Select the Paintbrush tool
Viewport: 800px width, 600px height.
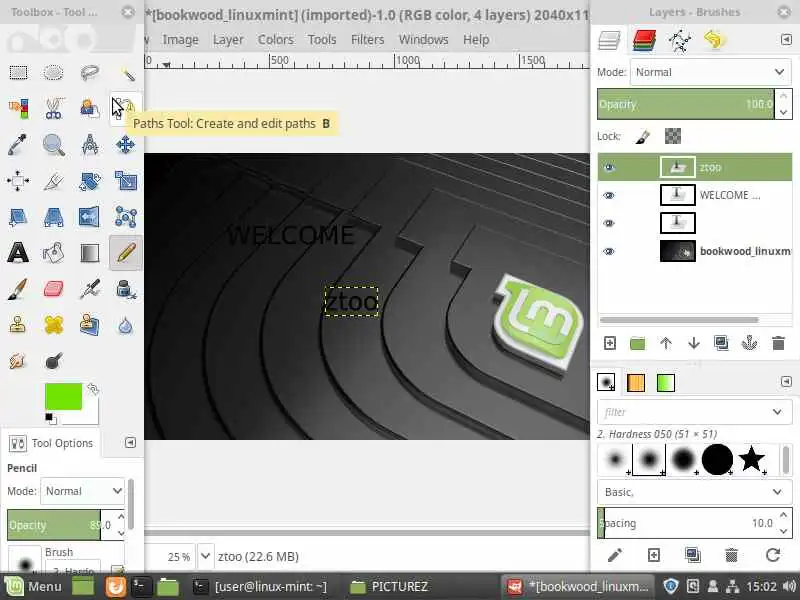18,289
